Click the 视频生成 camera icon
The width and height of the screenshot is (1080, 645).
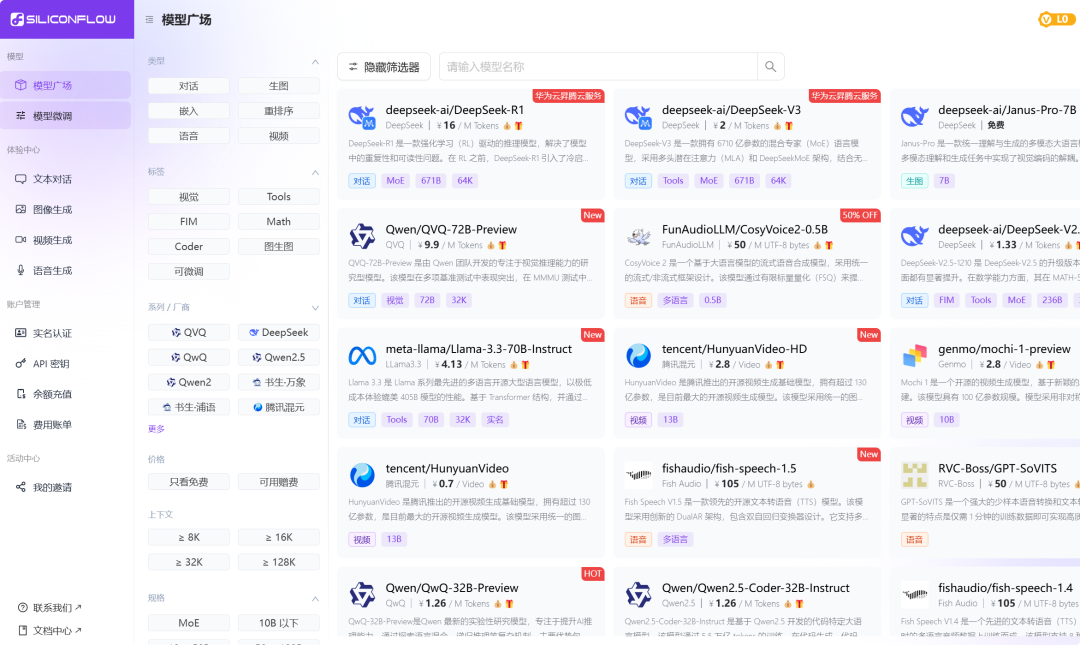21,240
